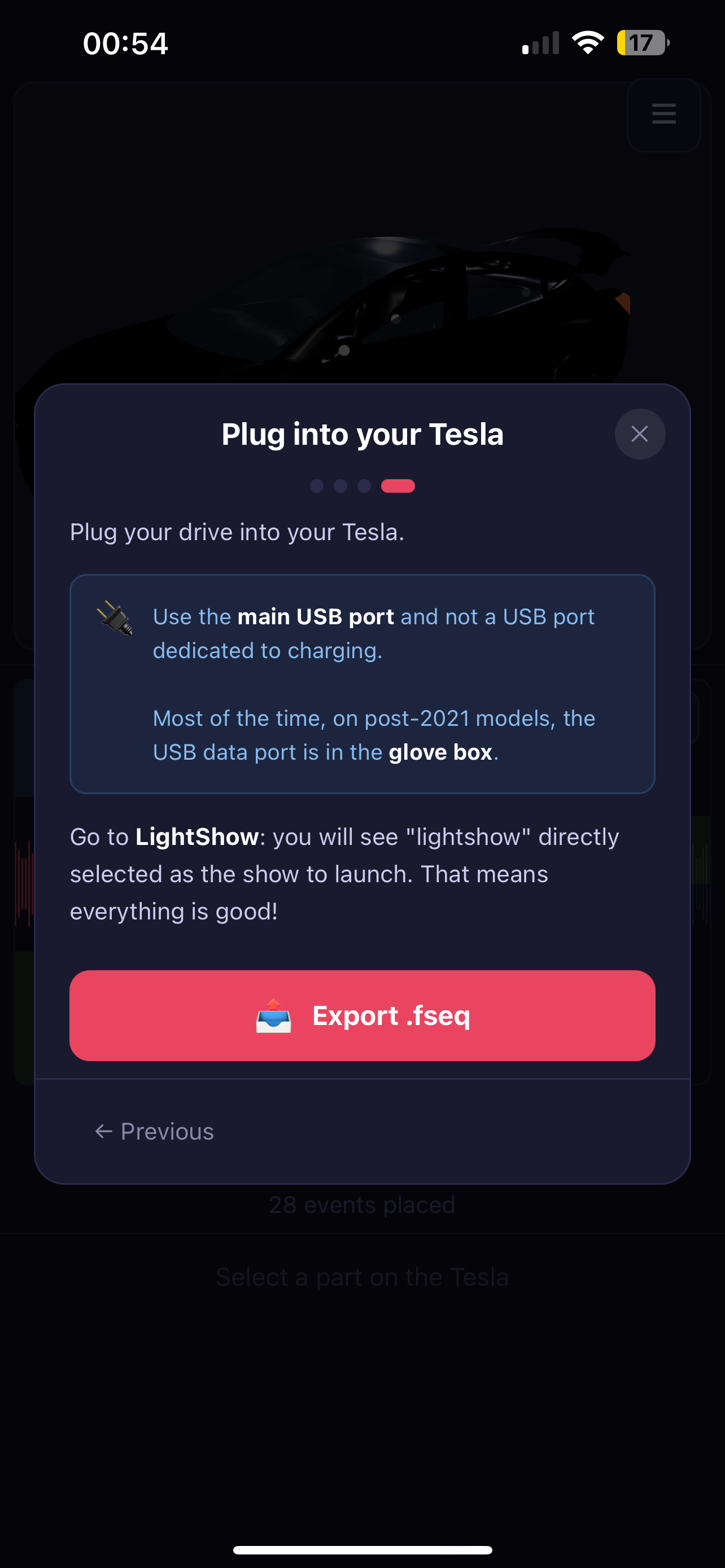Tap the cellular signal bars icon
This screenshot has width=725, height=1568.
(x=540, y=42)
